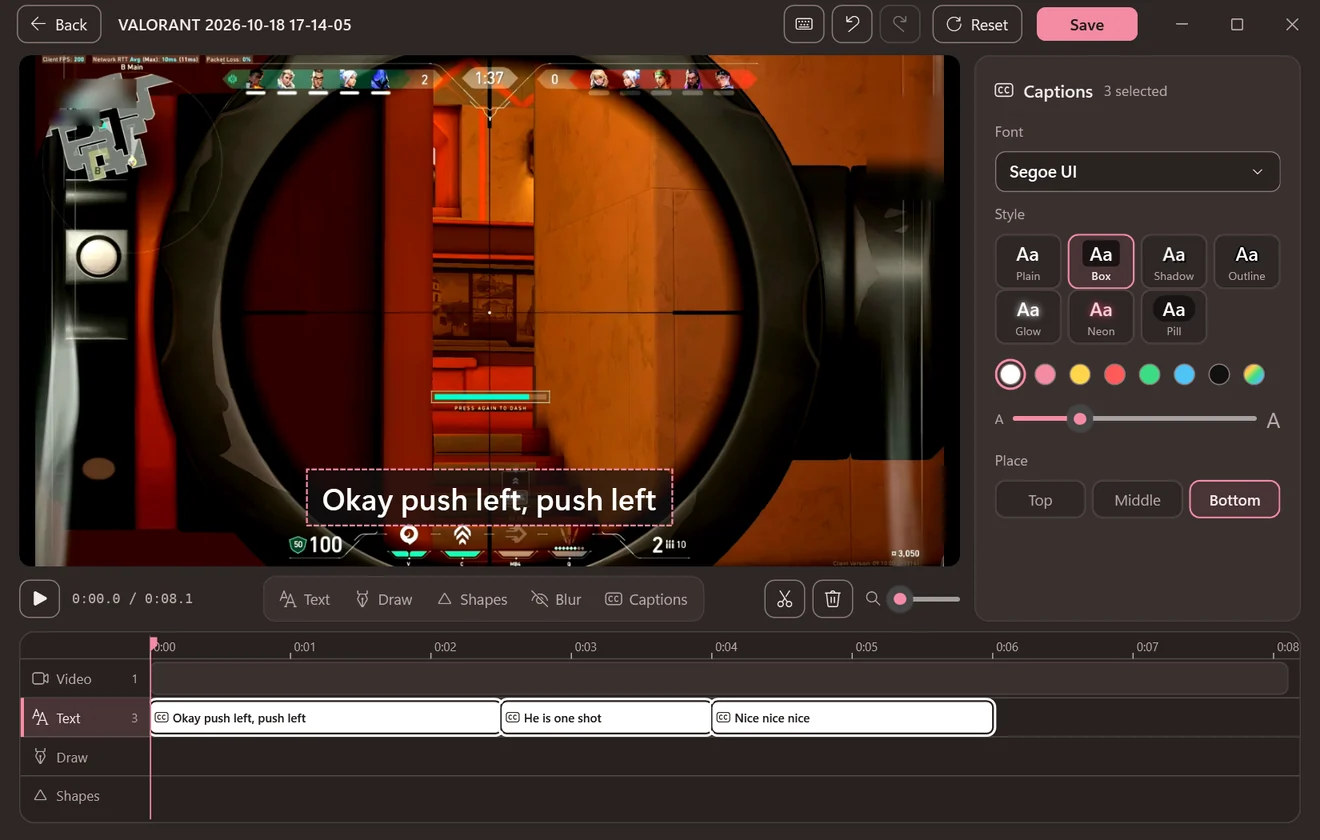Pick the green caption color
This screenshot has width=1320, height=840.
1150,374
